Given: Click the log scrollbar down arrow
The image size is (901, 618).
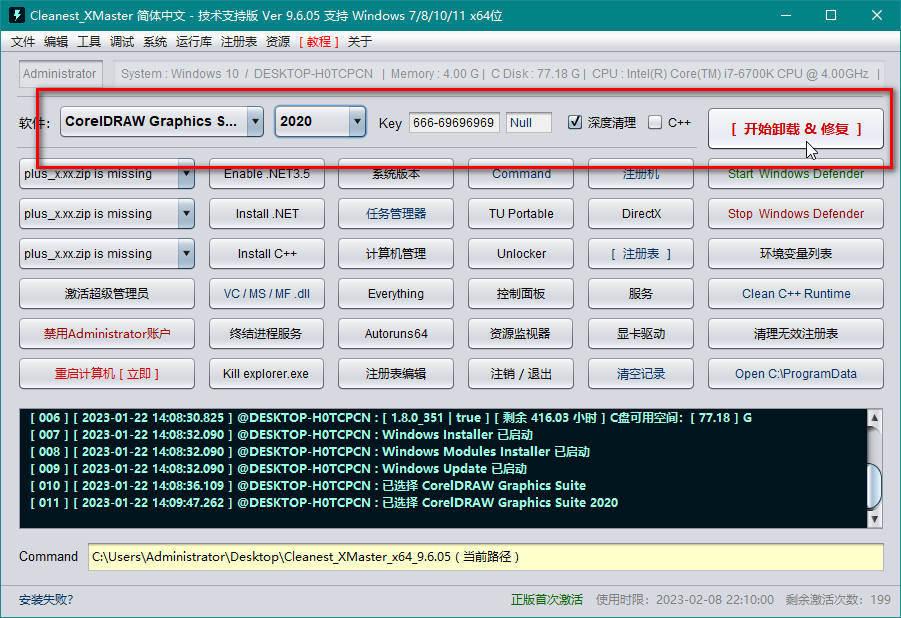Looking at the screenshot, I should click(875, 519).
